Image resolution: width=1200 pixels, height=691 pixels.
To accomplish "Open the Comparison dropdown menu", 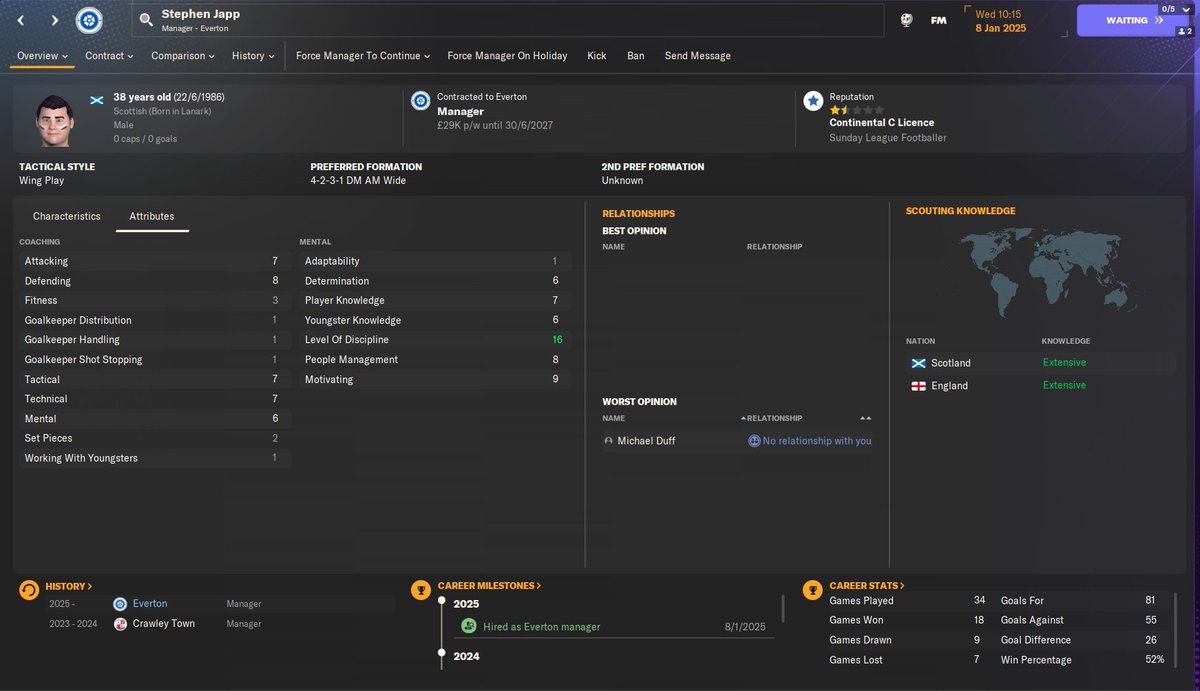I will (x=183, y=56).
